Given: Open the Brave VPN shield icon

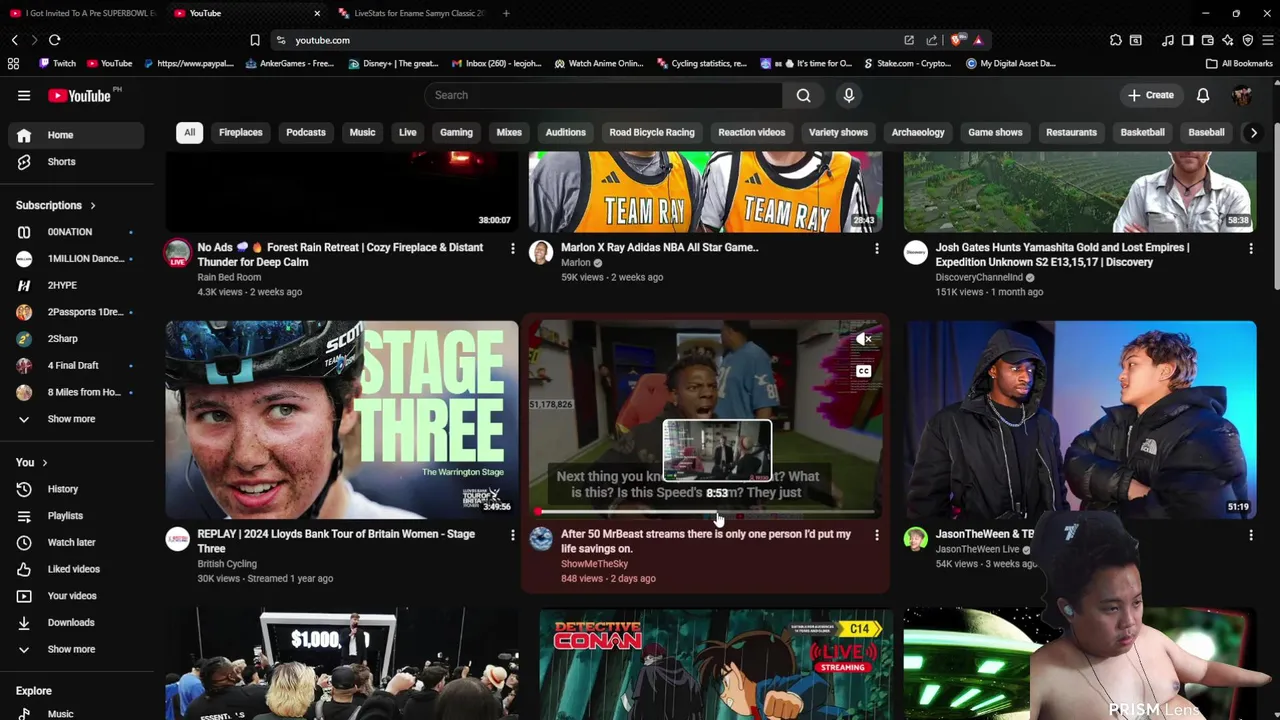Looking at the screenshot, I should pyautogui.click(x=1248, y=40).
